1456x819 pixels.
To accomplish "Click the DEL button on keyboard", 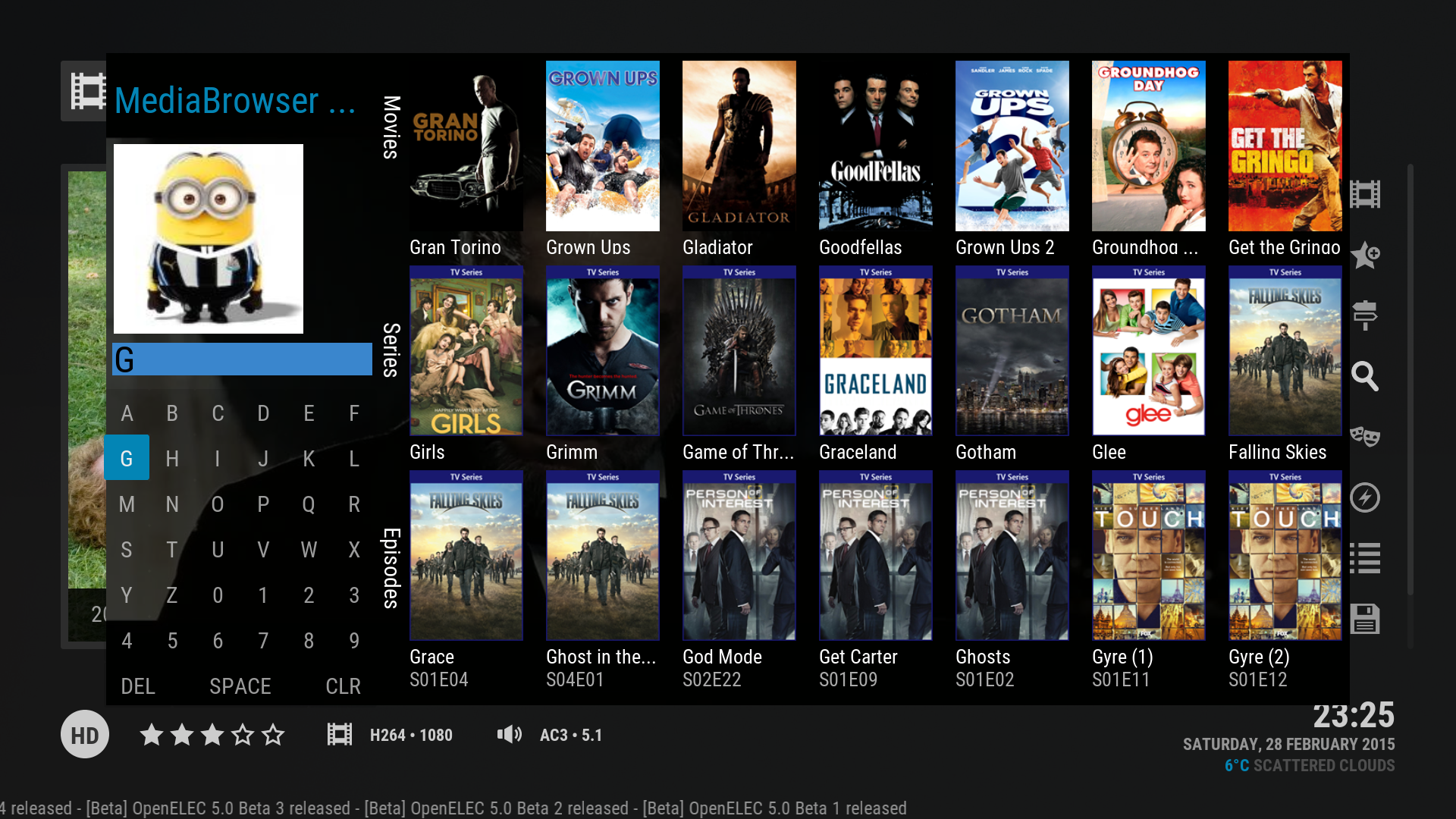I will 138,687.
